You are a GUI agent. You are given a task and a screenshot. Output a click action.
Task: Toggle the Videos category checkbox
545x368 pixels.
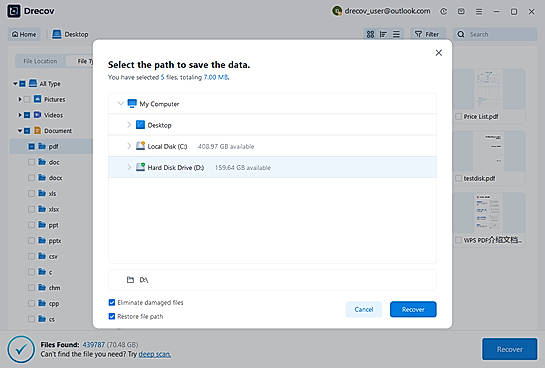[27, 115]
